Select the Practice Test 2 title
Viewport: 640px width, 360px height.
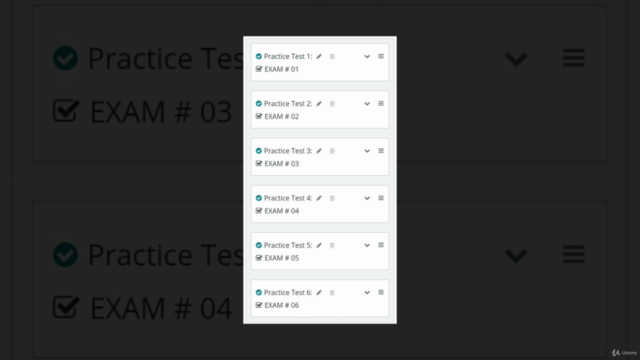coord(288,104)
